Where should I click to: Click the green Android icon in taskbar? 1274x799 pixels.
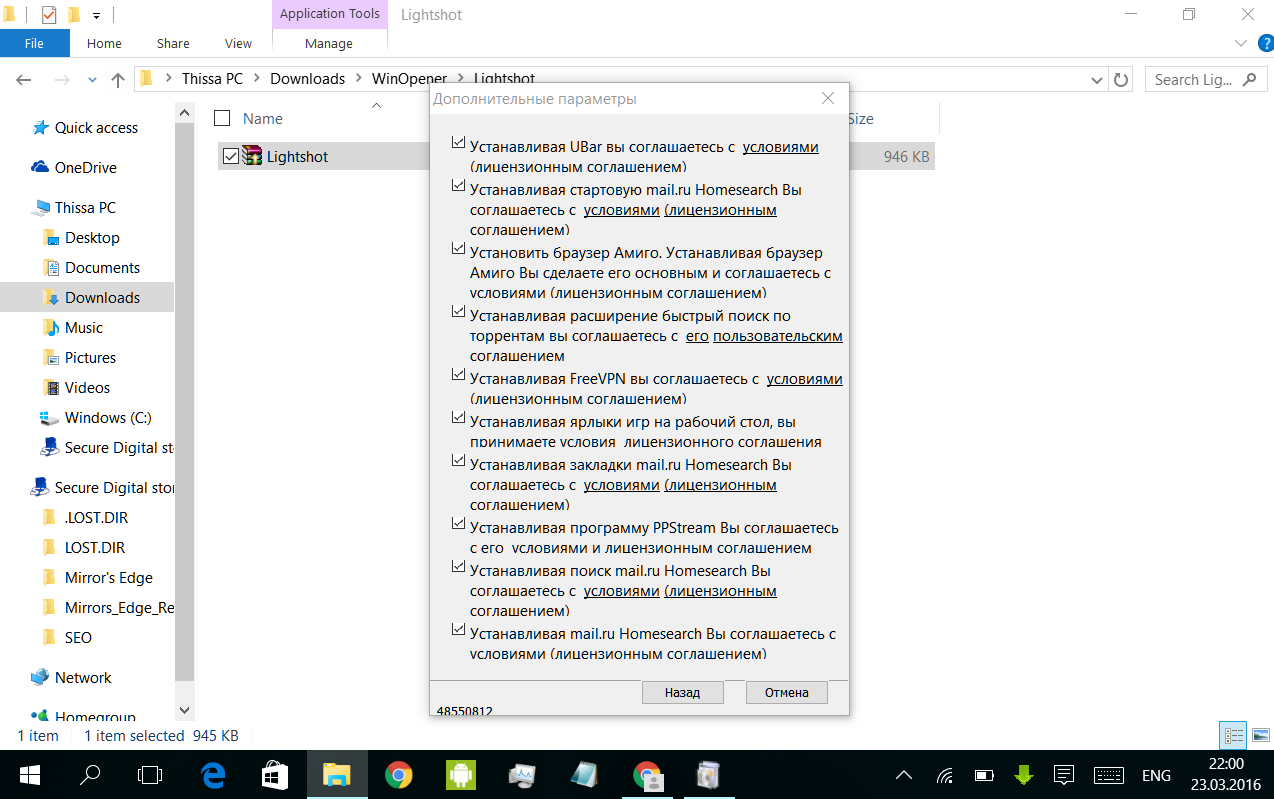click(461, 775)
